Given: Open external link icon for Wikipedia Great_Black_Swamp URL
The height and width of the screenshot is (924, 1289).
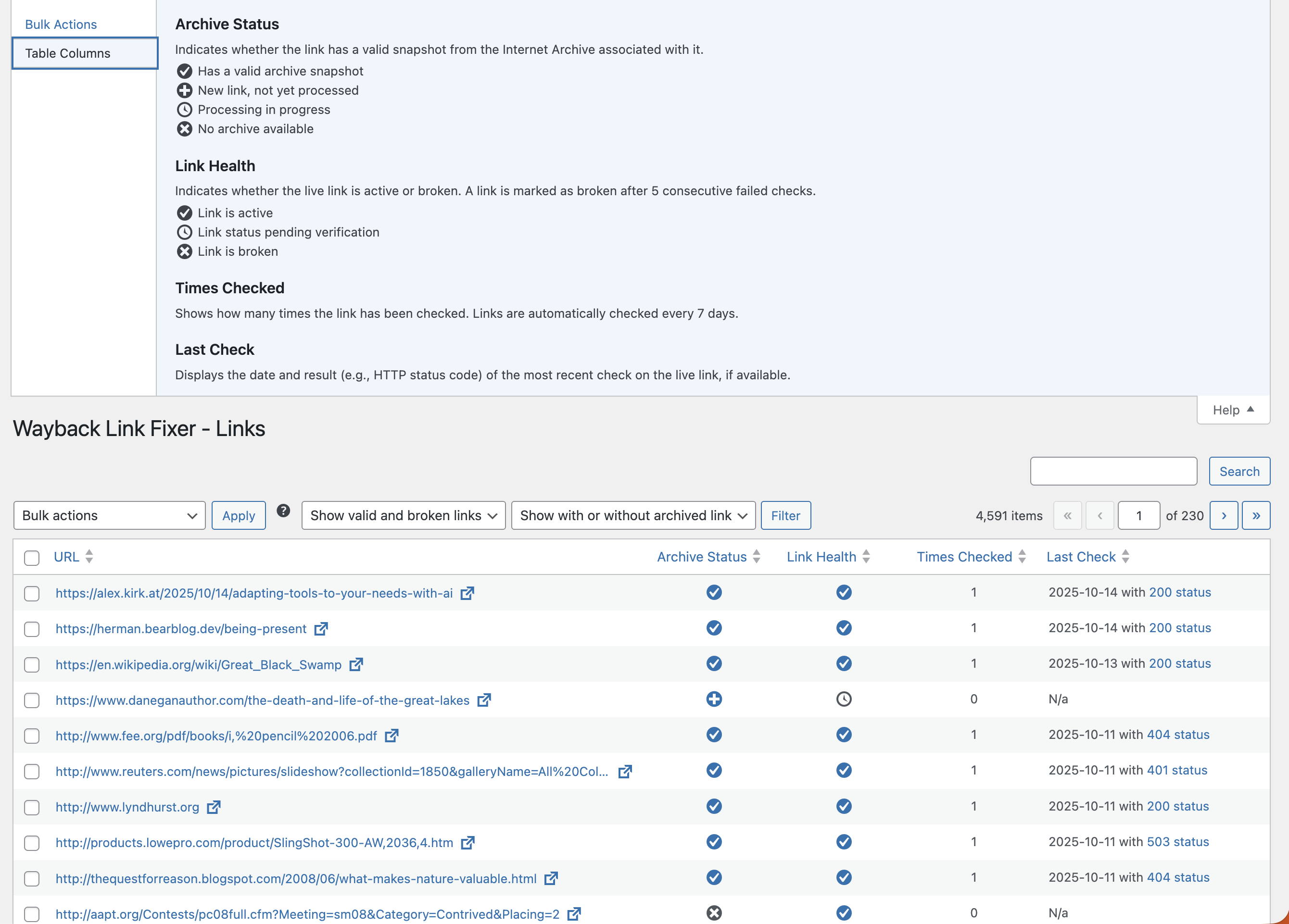Looking at the screenshot, I should [356, 664].
